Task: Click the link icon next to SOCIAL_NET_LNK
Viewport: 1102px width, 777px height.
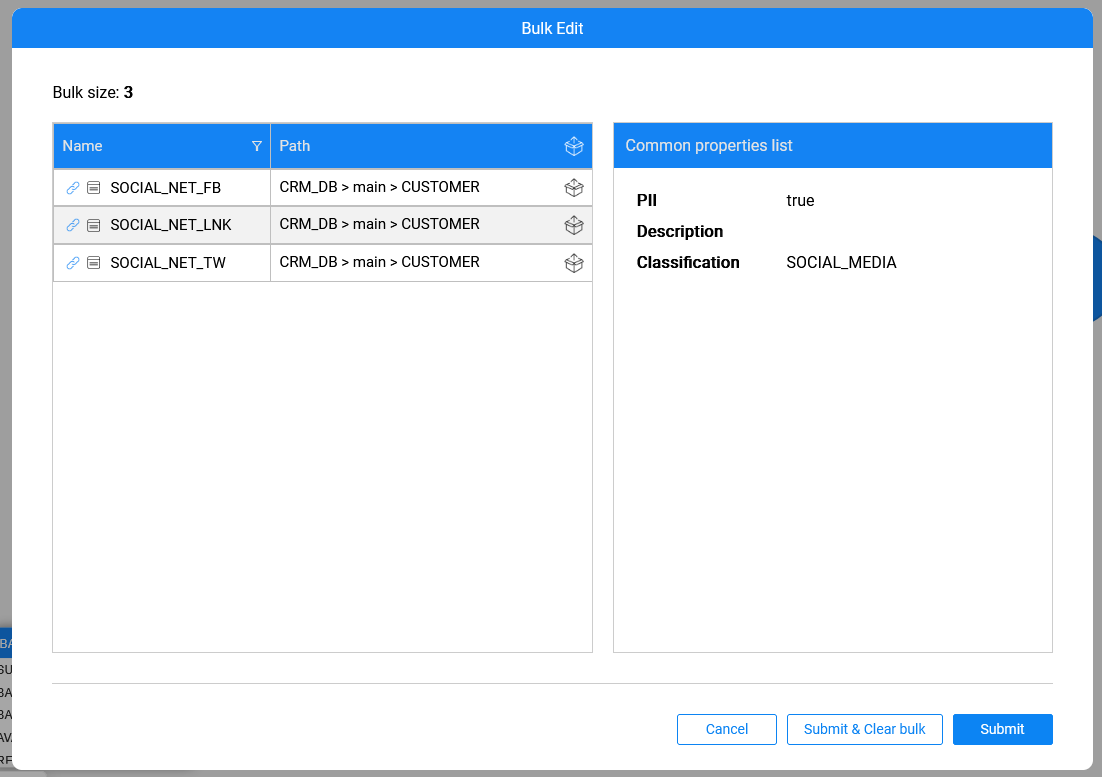Action: click(x=72, y=225)
